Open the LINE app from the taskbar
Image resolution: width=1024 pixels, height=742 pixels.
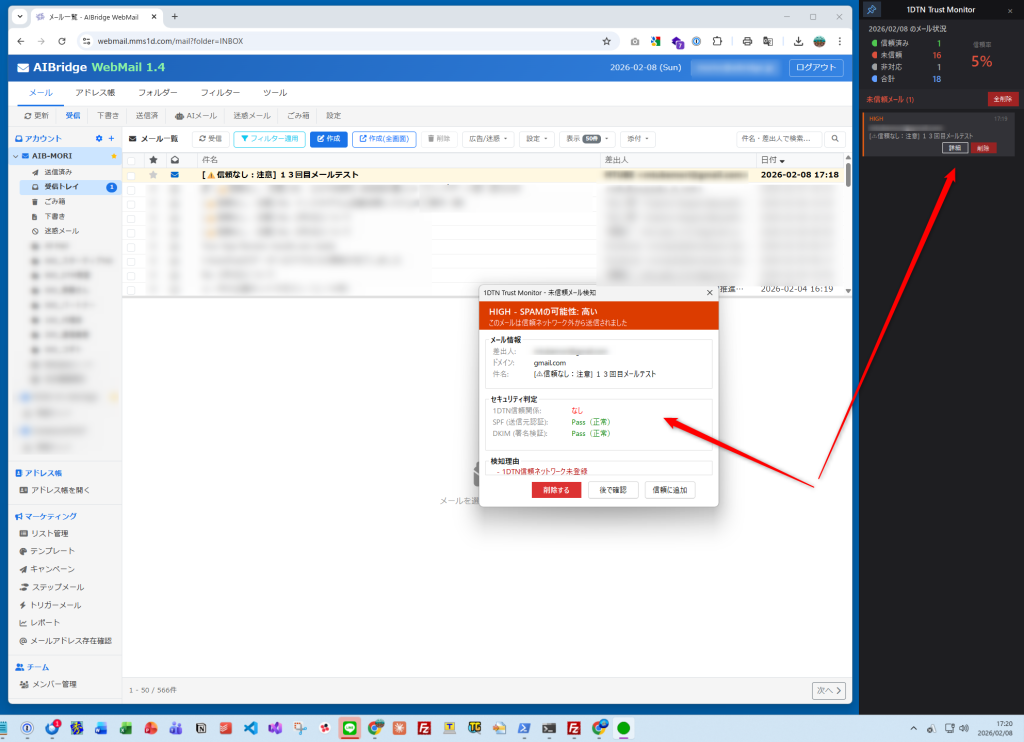point(349,728)
